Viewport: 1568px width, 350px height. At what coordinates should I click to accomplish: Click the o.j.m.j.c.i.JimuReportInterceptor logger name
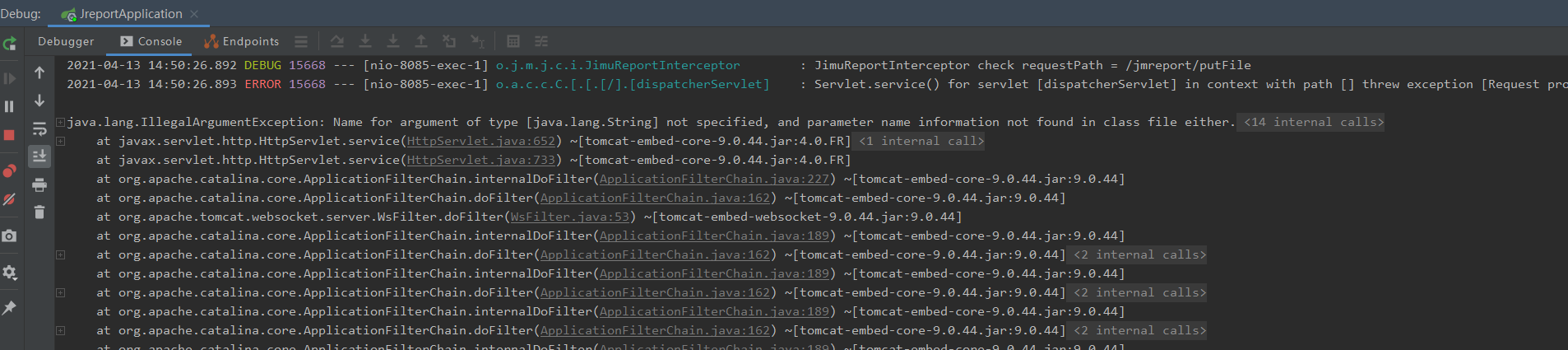618,65
